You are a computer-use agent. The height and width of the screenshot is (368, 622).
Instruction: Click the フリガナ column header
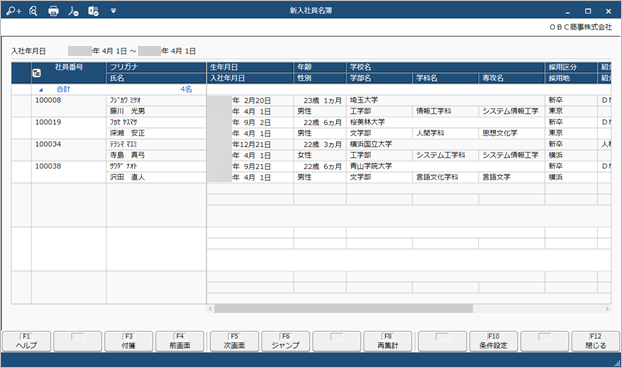pyautogui.click(x=156, y=67)
